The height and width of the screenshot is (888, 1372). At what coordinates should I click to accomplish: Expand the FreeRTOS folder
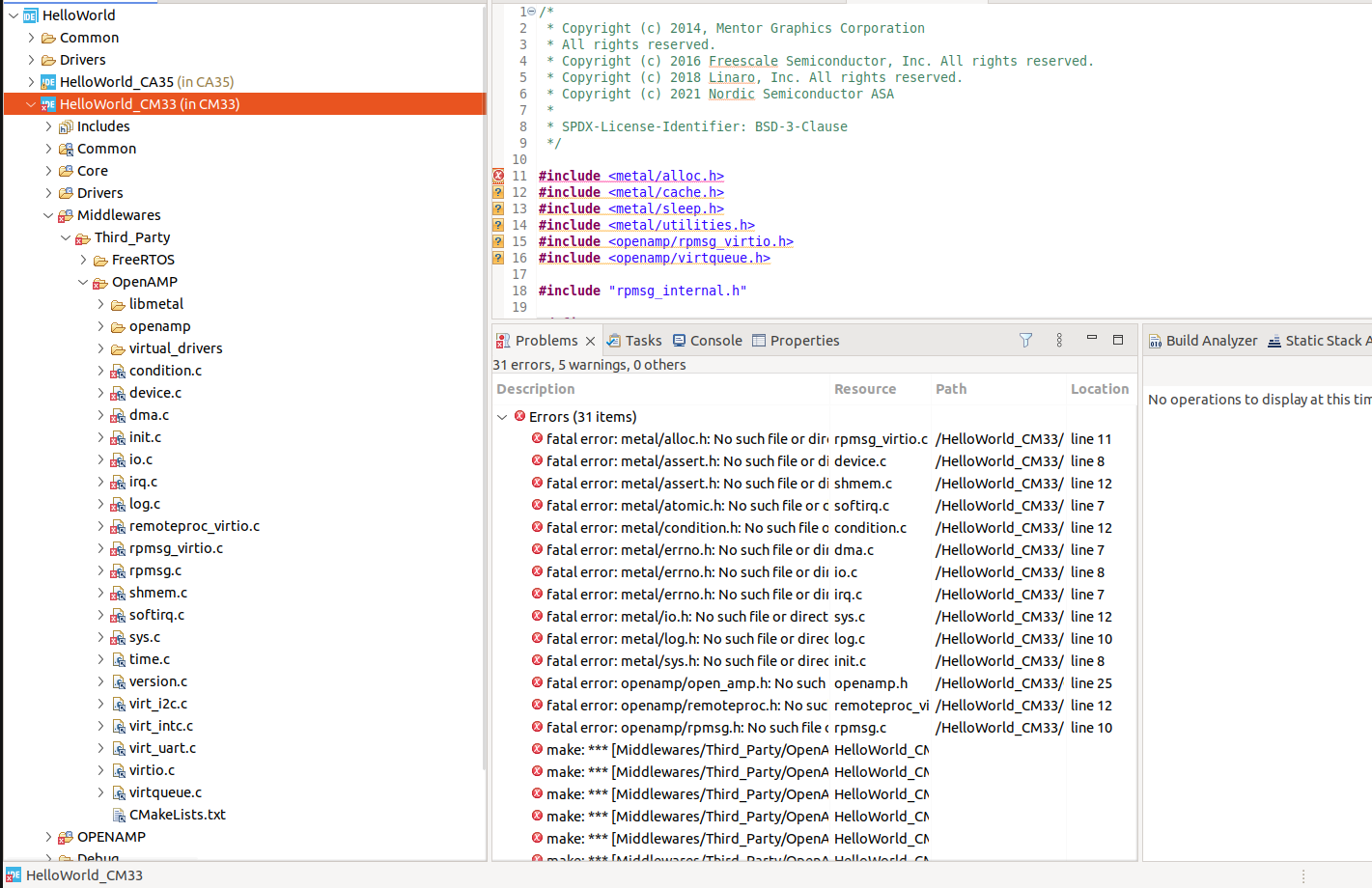pyautogui.click(x=83, y=259)
